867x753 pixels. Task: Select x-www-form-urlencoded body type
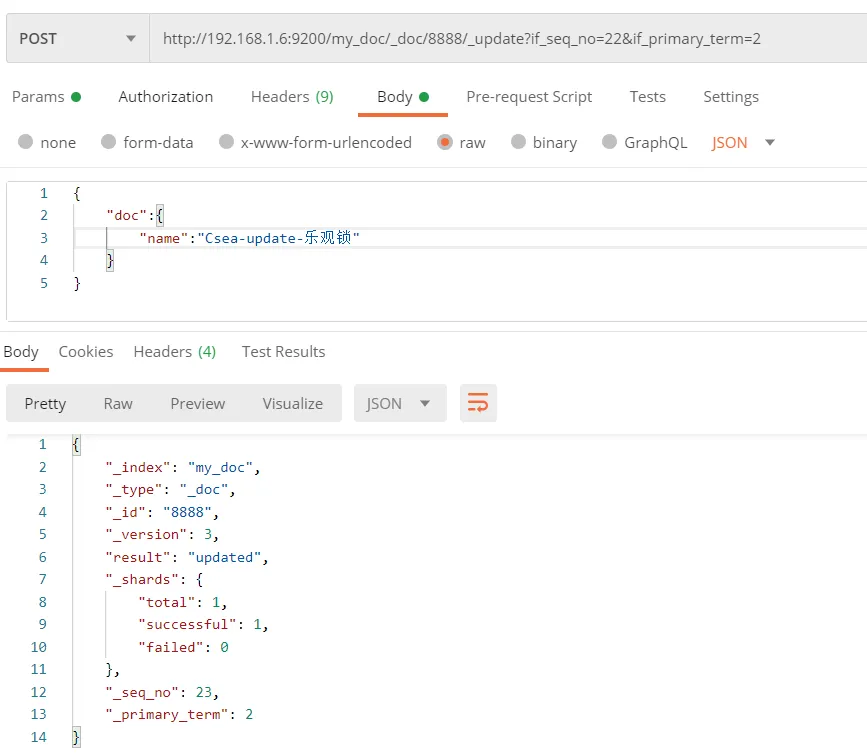[x=227, y=142]
